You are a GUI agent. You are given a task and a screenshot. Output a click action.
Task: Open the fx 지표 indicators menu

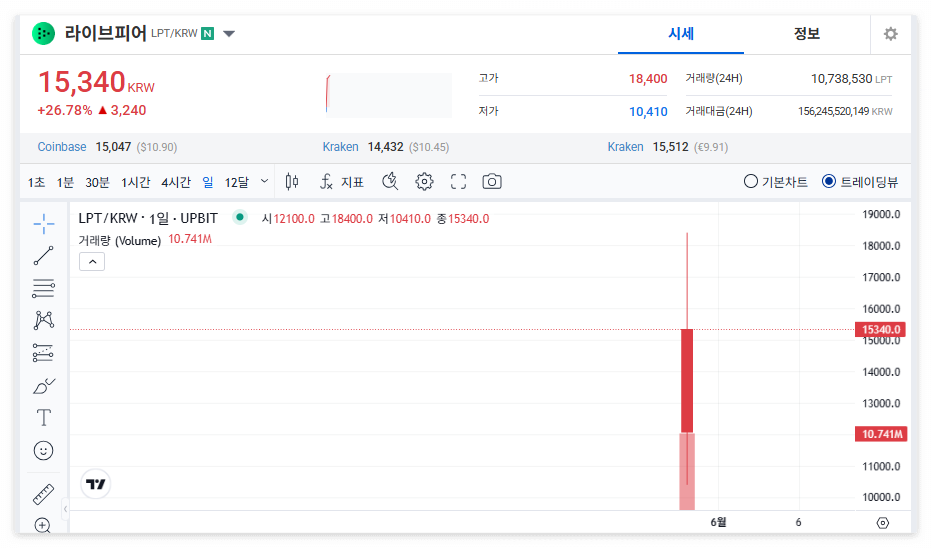pyautogui.click(x=341, y=182)
